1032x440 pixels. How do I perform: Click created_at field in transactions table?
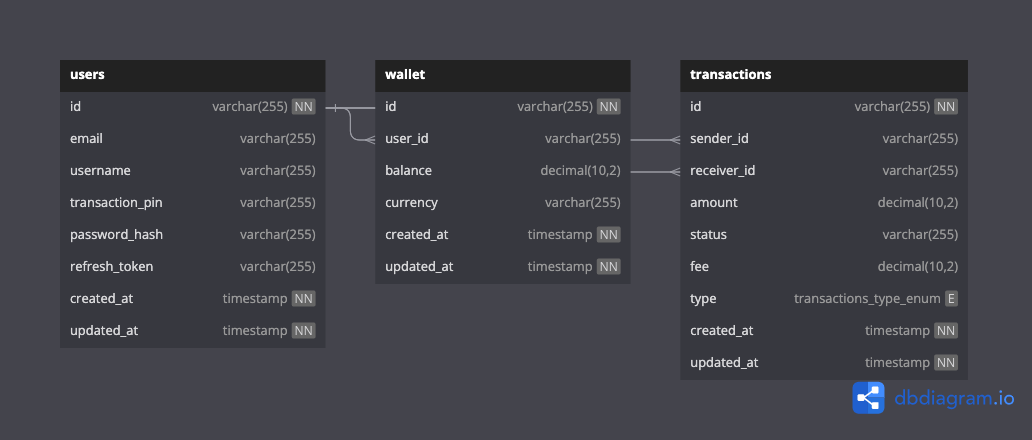click(823, 330)
